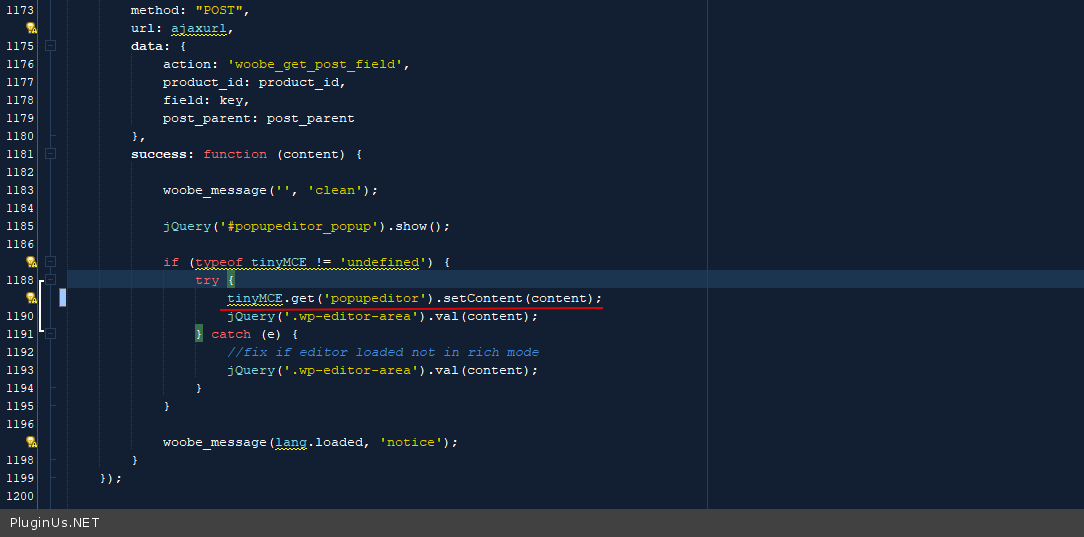Click the underlined tinyMCE in the tinyMCE.get call
Image resolution: width=1084 pixels, height=537 pixels.
click(255, 298)
